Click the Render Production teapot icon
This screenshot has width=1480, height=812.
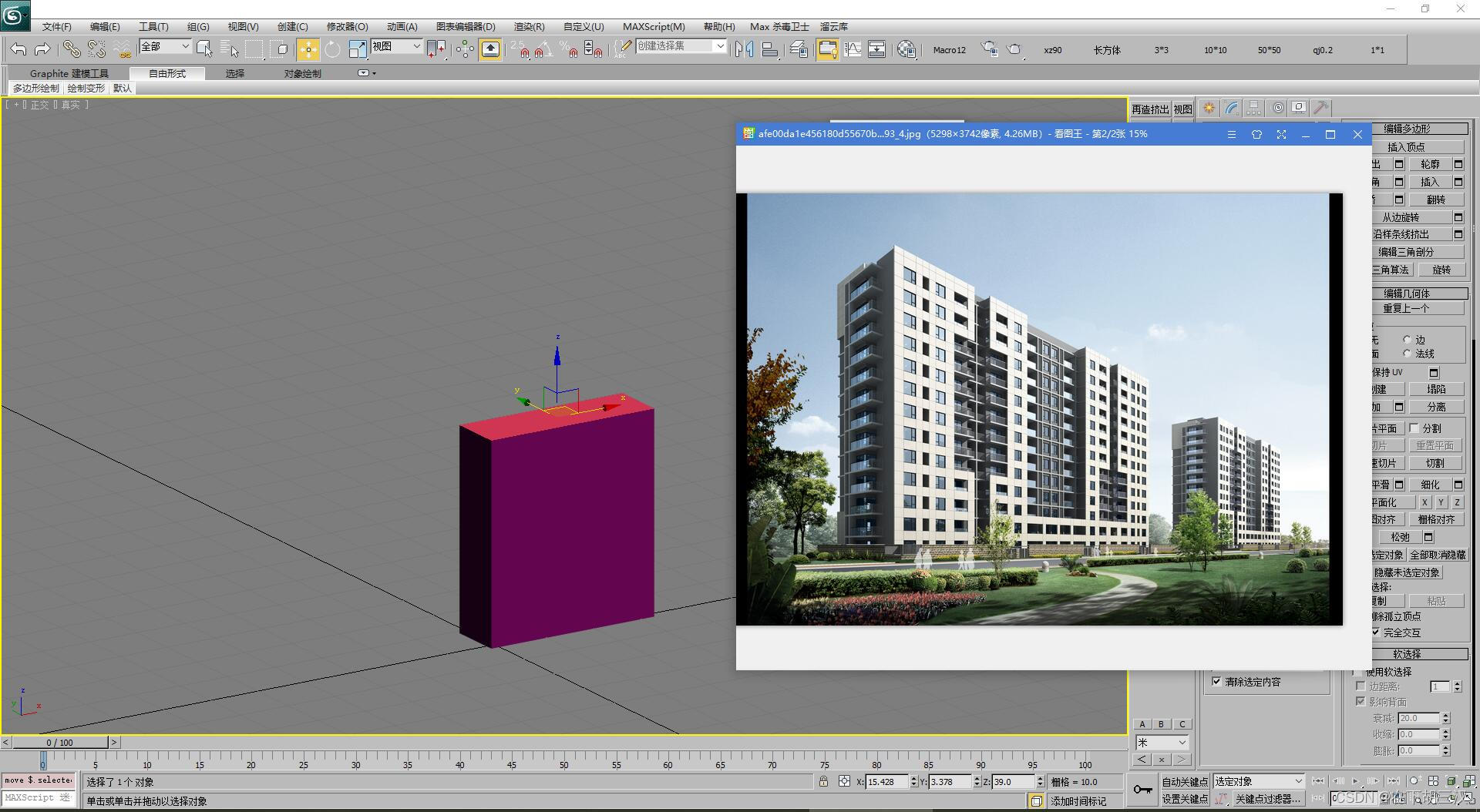[x=1014, y=49]
